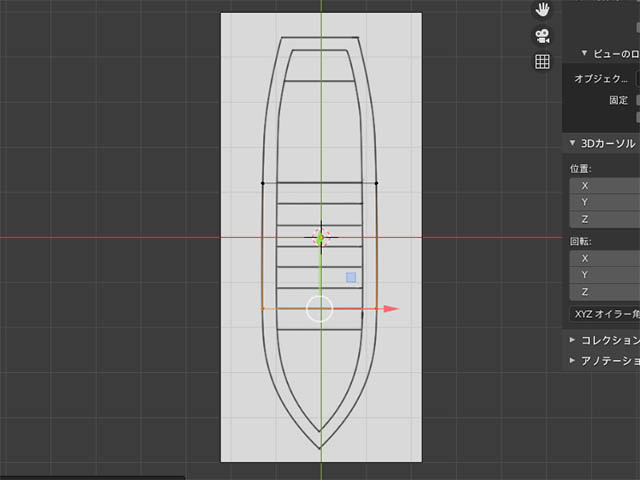Click the 位置 X field of 3D cursor
This screenshot has height=480, width=640.
605,186
